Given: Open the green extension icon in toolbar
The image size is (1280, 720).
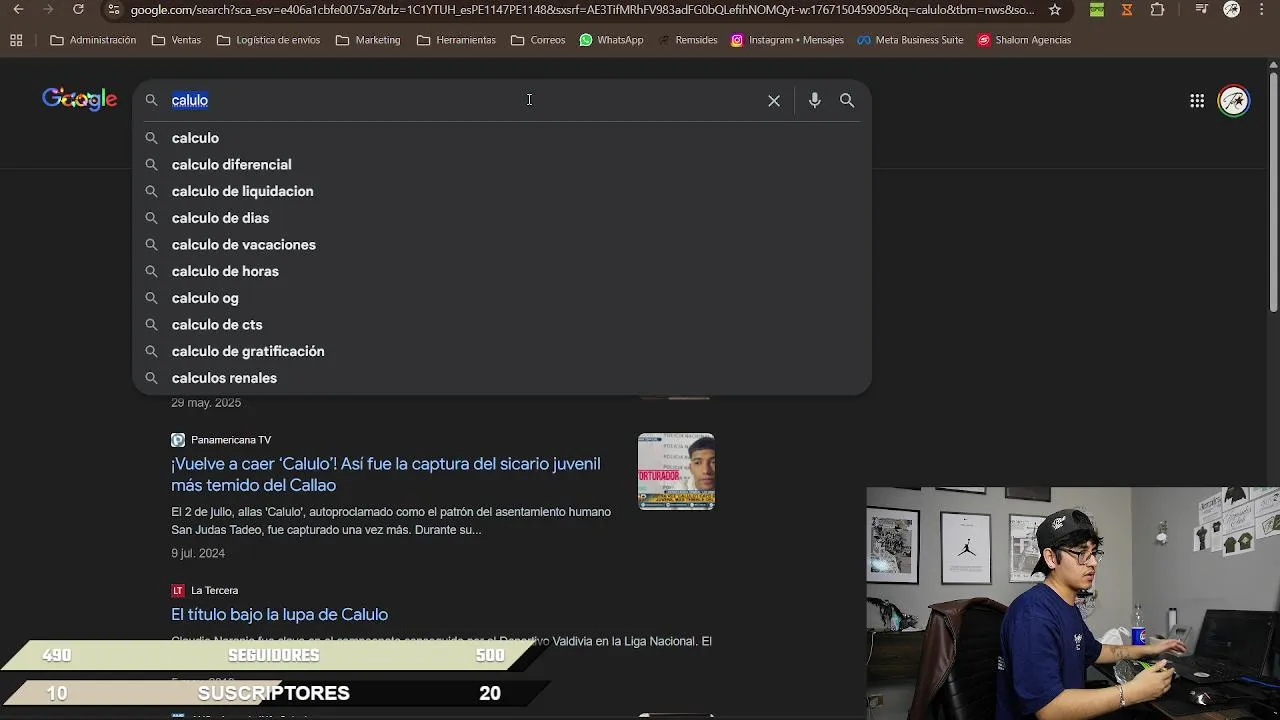Looking at the screenshot, I should (x=1097, y=10).
